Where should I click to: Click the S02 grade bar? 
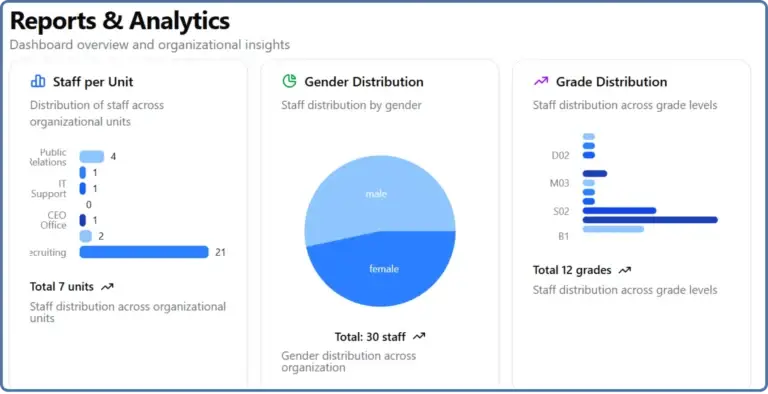pyautogui.click(x=619, y=211)
